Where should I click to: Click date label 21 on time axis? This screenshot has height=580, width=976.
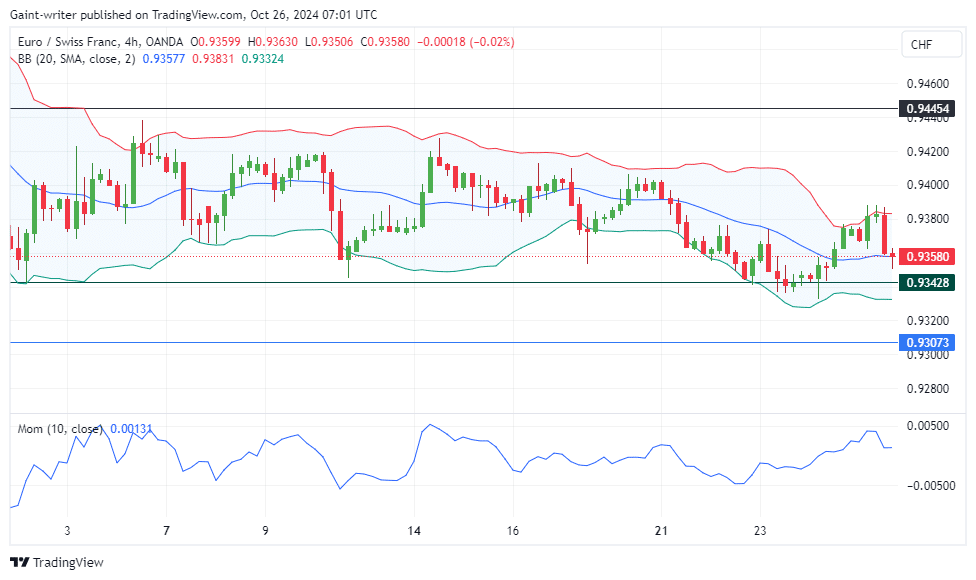[661, 531]
